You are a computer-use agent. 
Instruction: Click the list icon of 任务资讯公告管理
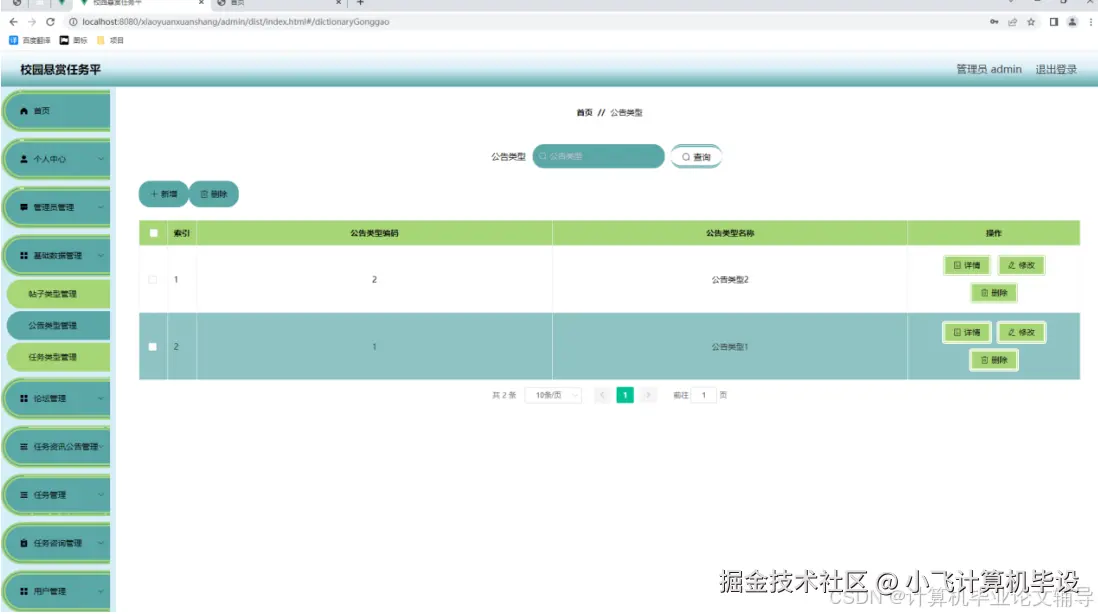pyautogui.click(x=24, y=447)
